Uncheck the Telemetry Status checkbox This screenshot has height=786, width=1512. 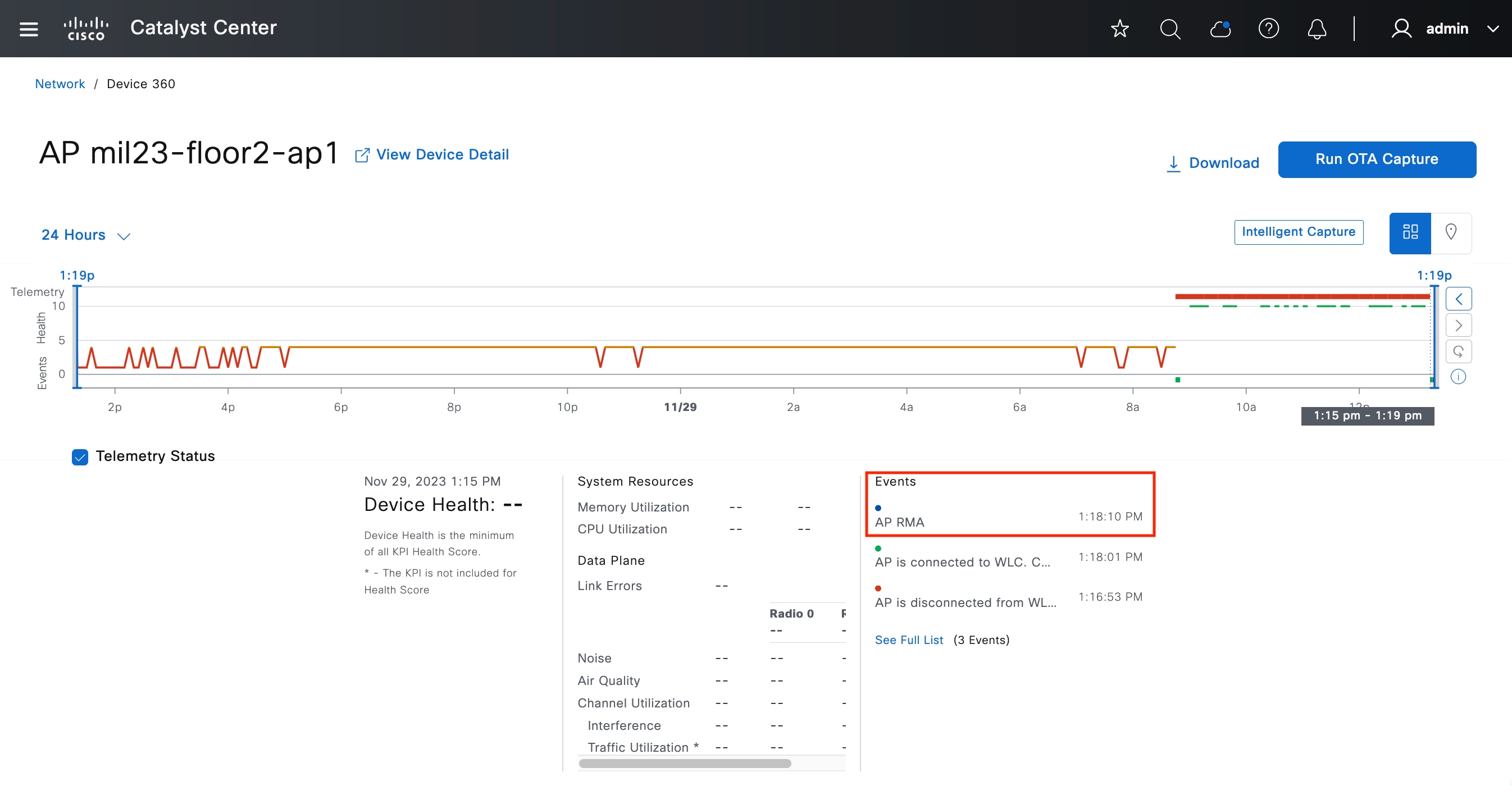coord(80,456)
